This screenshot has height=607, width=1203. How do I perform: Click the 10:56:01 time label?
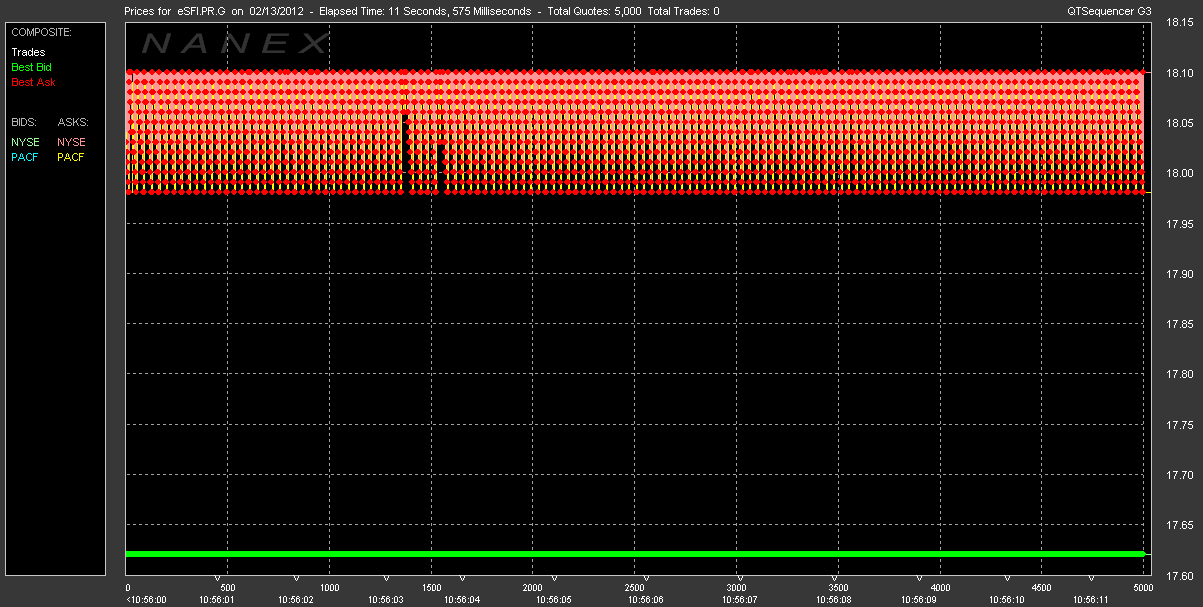click(215, 599)
